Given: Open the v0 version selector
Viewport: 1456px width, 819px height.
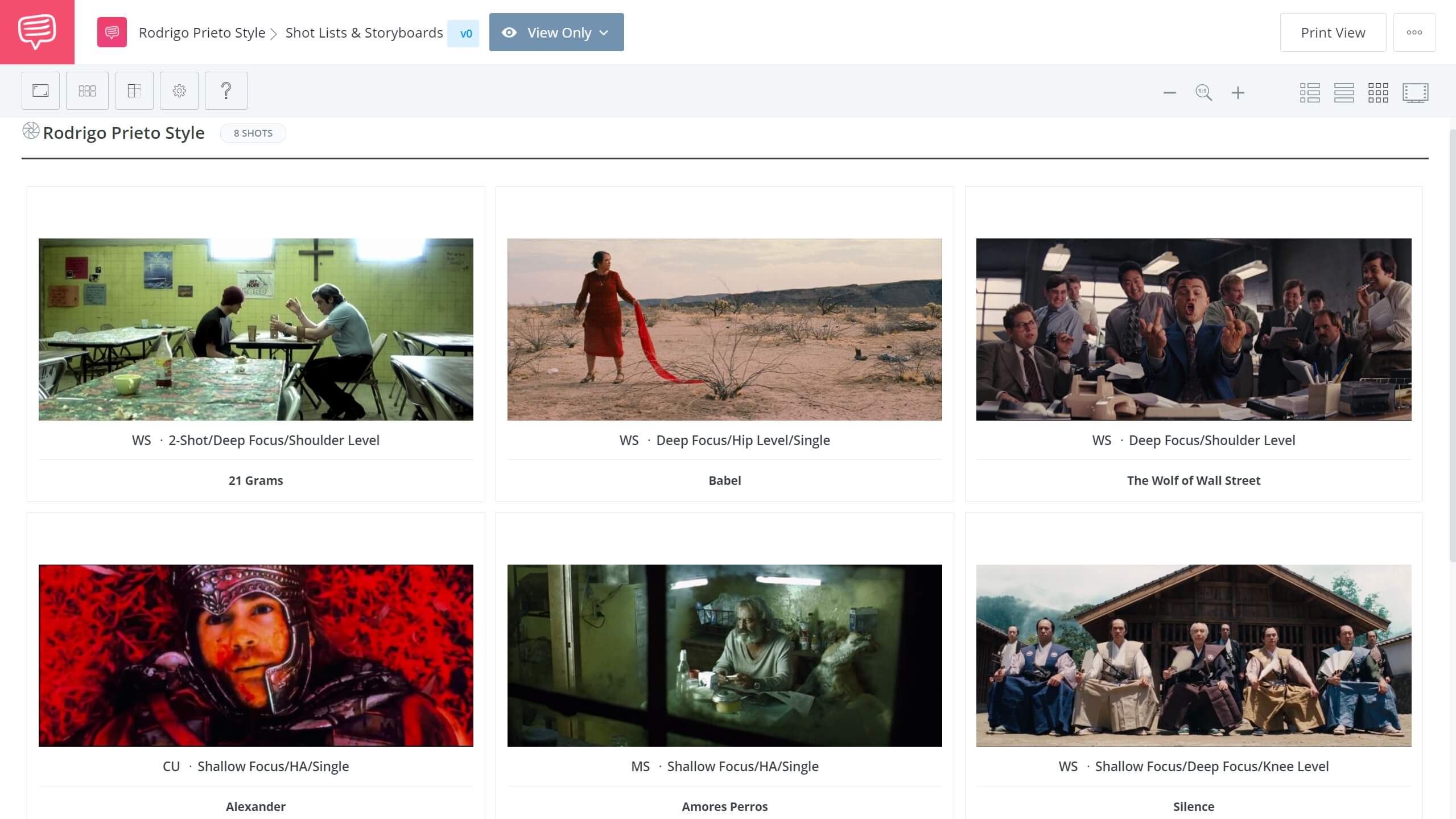Looking at the screenshot, I should [x=465, y=34].
